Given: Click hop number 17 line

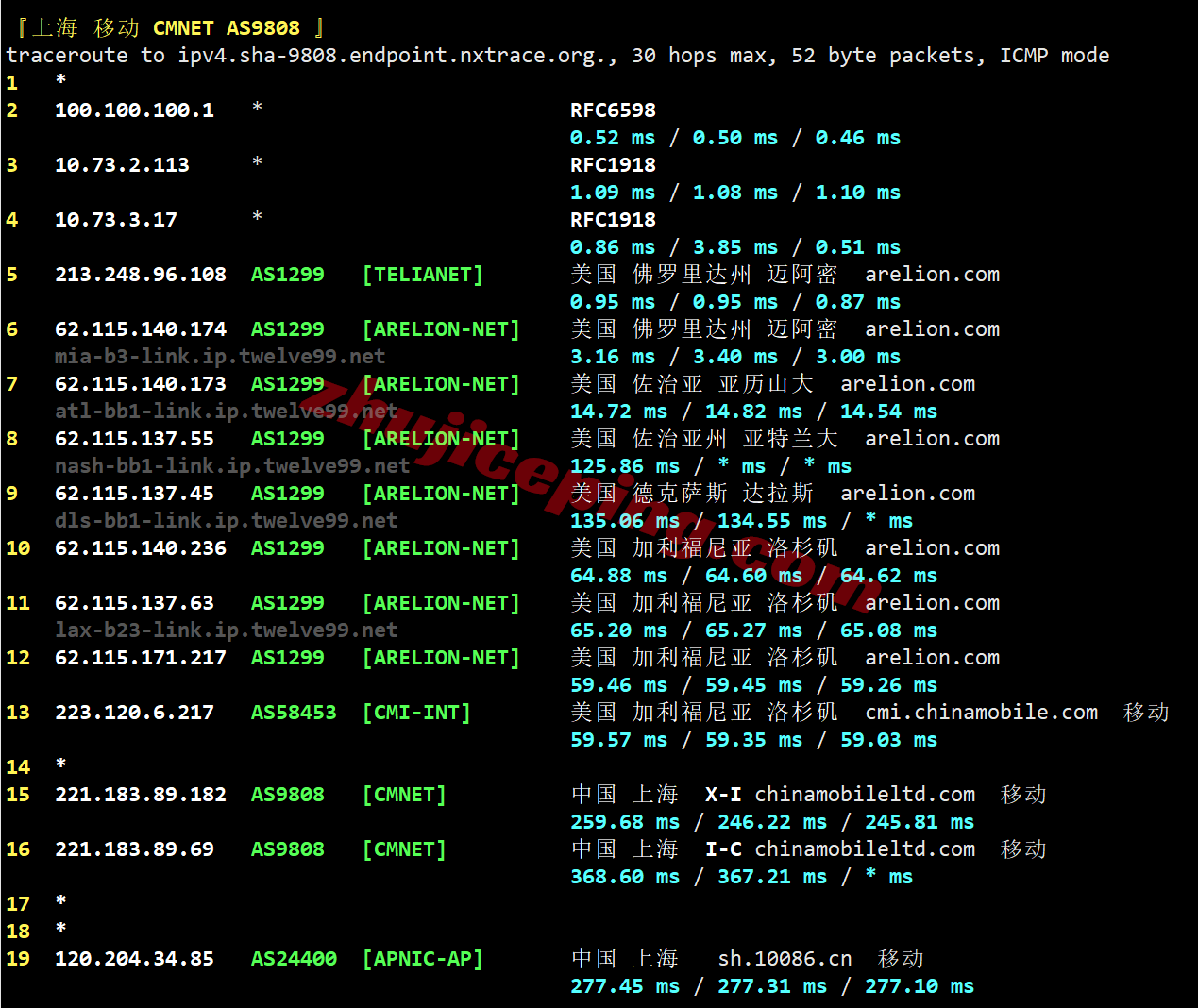Looking at the screenshot, I should (36, 903).
